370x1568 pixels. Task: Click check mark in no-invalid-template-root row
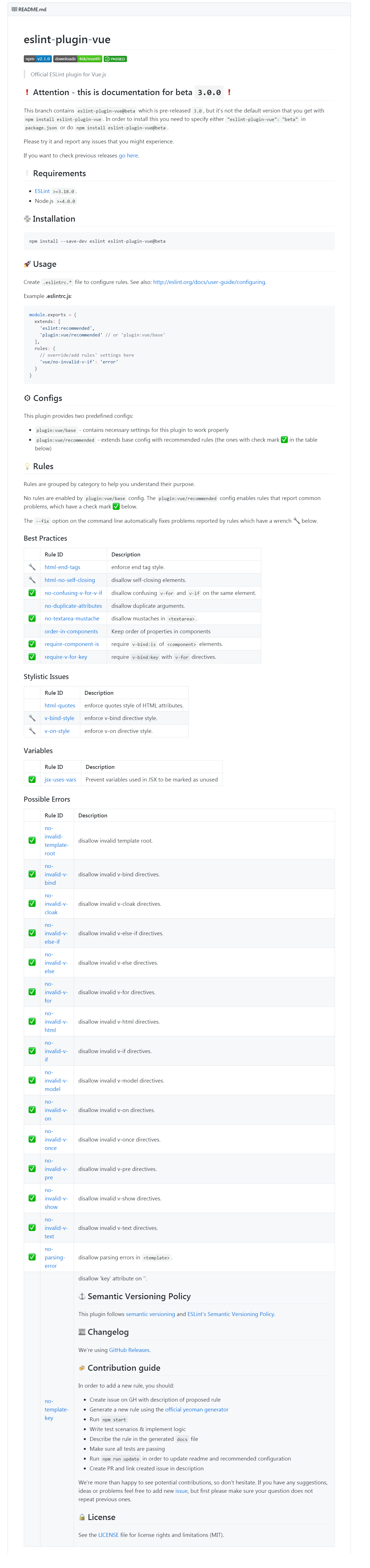pyautogui.click(x=32, y=841)
